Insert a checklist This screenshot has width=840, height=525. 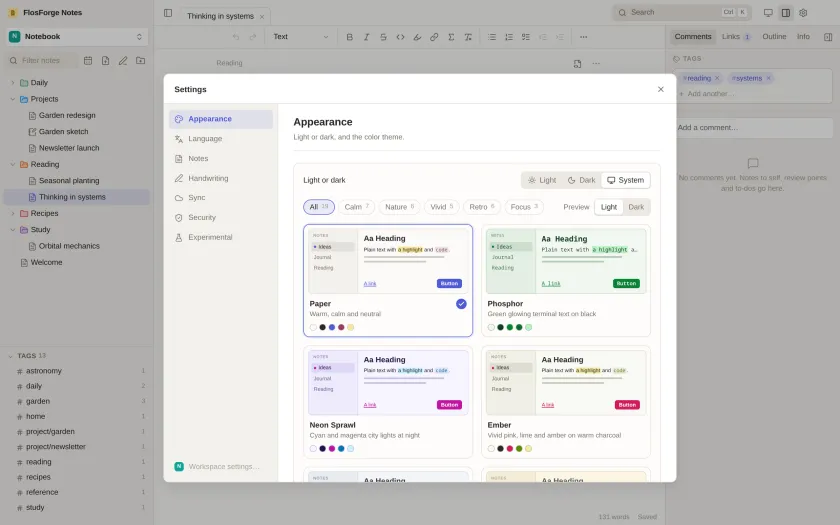tap(526, 37)
